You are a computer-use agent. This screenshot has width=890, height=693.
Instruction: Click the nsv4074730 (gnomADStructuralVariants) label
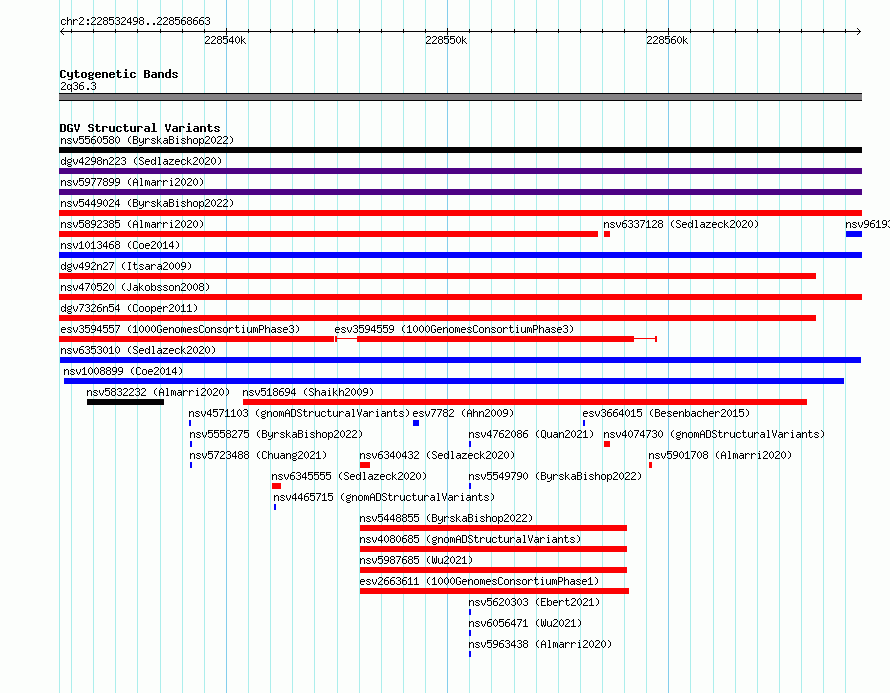[x=714, y=434]
